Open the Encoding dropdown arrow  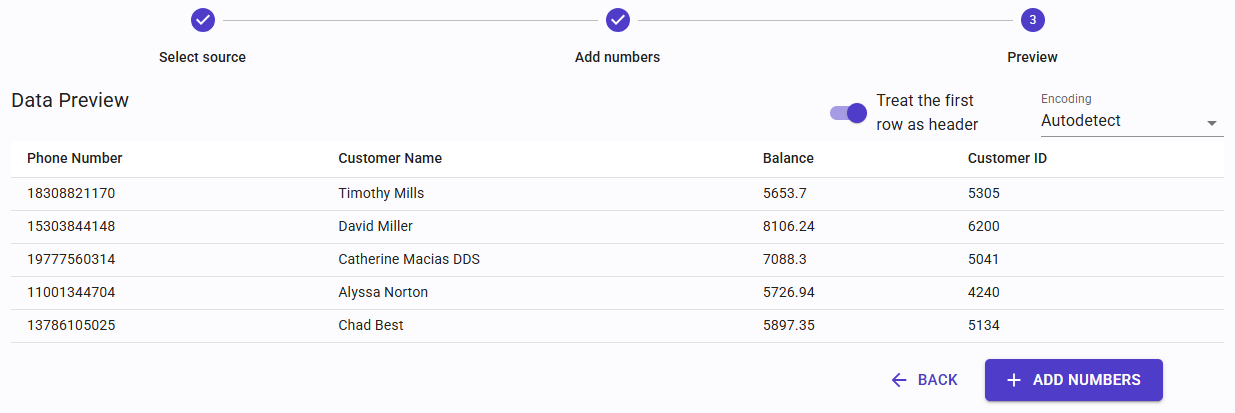point(1211,123)
